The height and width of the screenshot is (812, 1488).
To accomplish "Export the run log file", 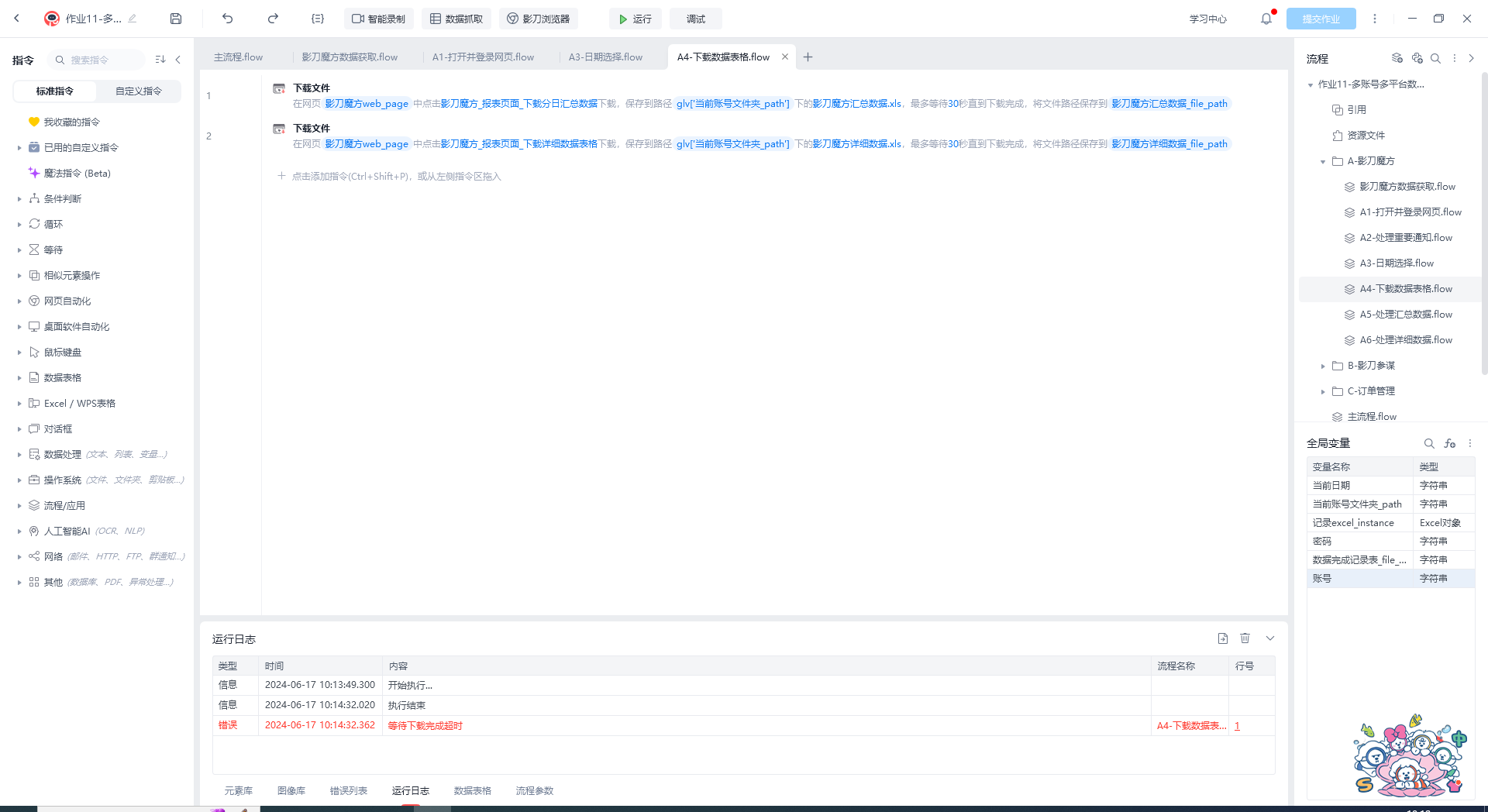I will click(x=1222, y=638).
